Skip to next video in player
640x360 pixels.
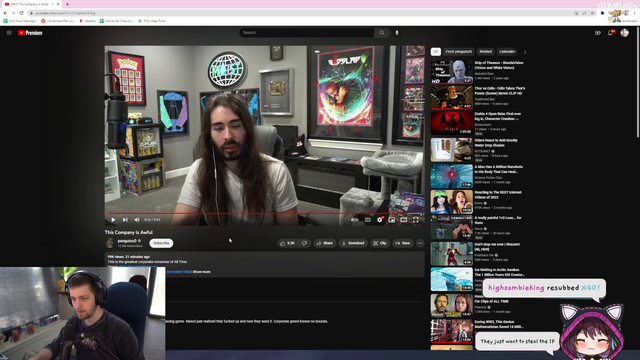click(125, 220)
